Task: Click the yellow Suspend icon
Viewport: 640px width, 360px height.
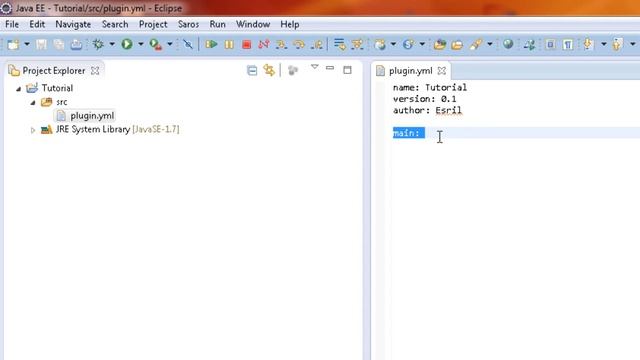Action: point(229,44)
